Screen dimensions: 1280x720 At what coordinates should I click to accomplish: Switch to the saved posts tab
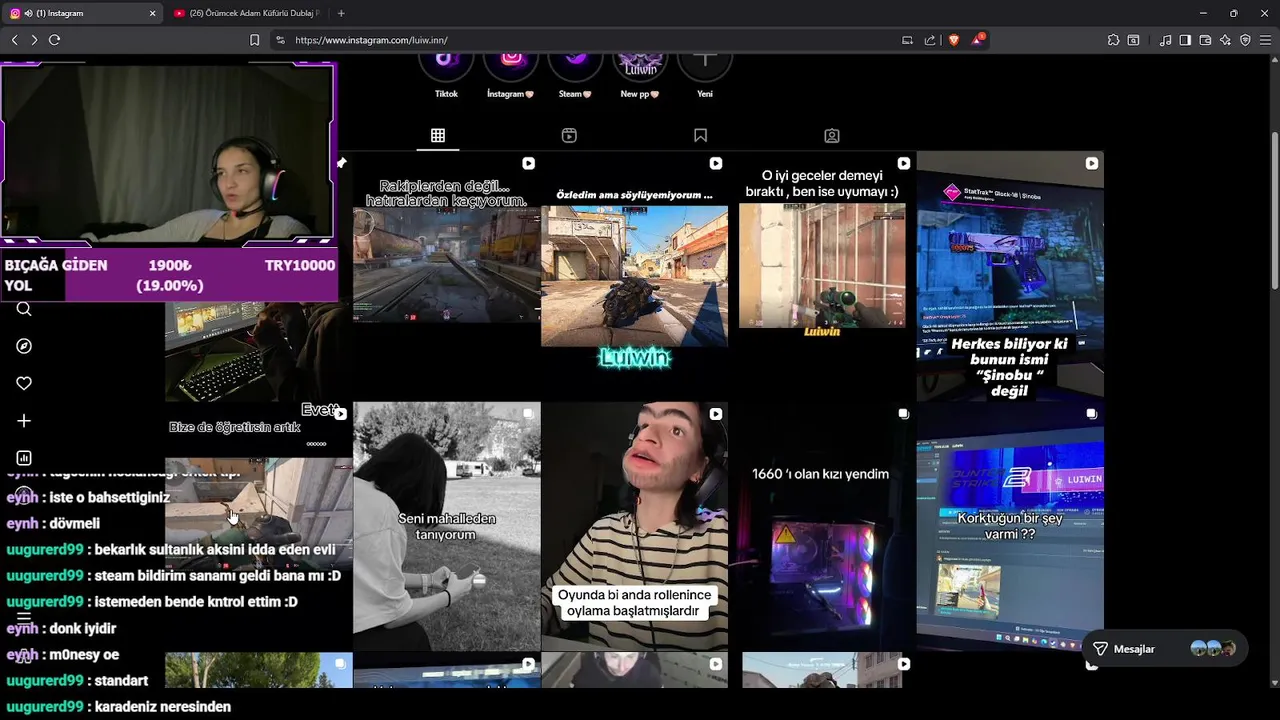(x=700, y=135)
